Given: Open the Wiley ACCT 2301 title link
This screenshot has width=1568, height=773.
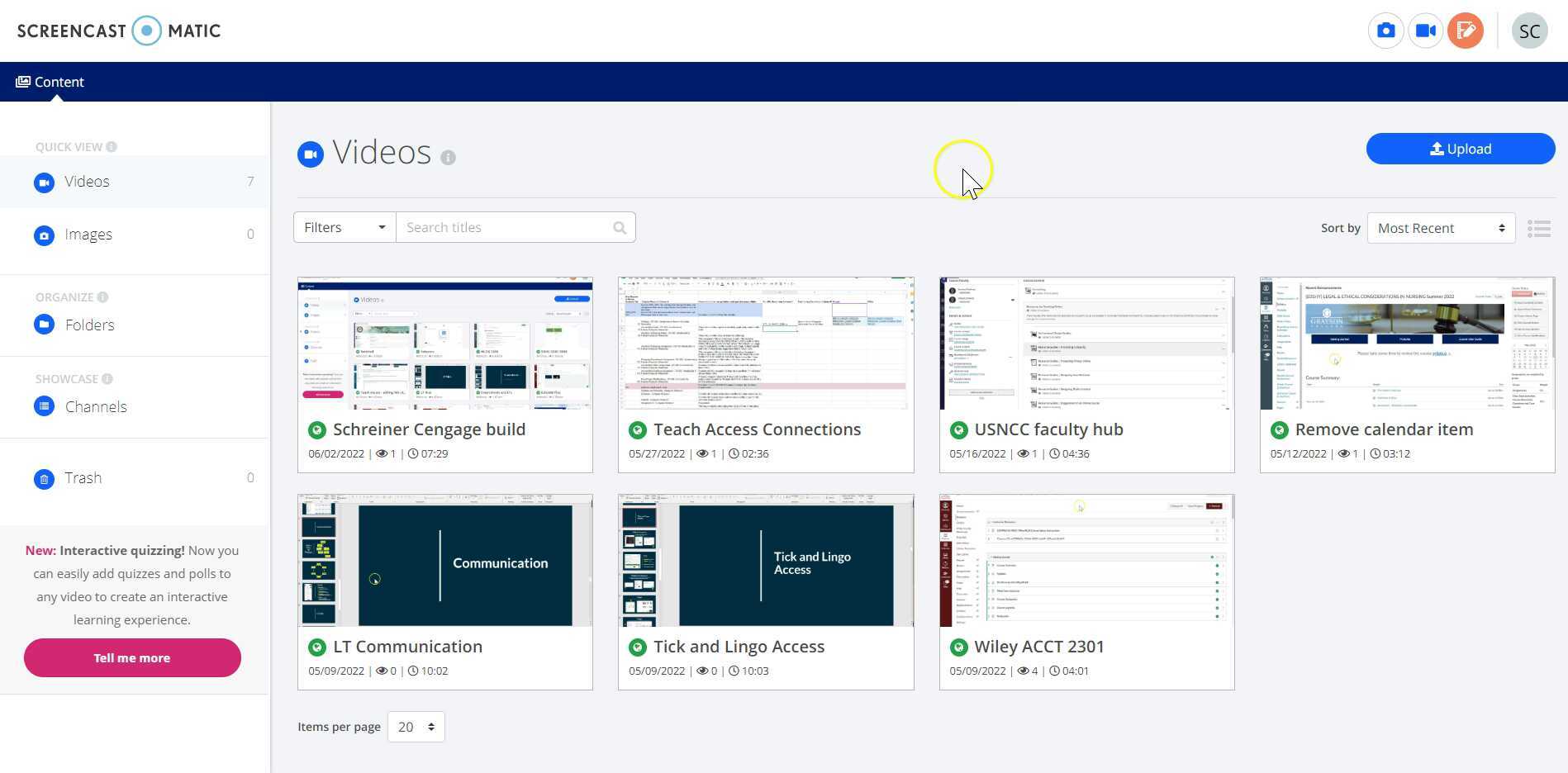Looking at the screenshot, I should tap(1039, 647).
